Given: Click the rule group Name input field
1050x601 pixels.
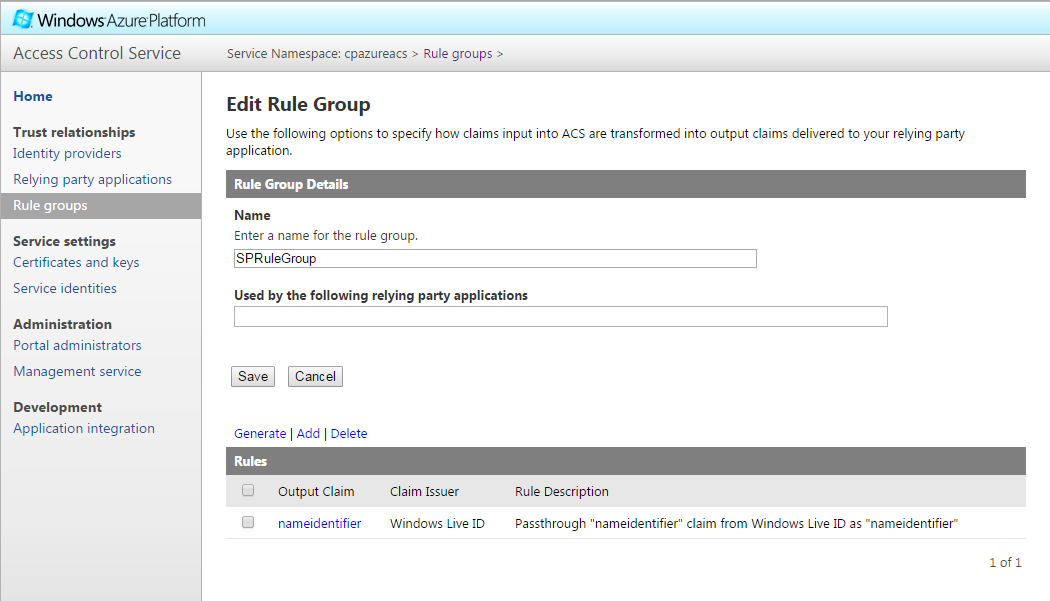Looking at the screenshot, I should (x=495, y=259).
